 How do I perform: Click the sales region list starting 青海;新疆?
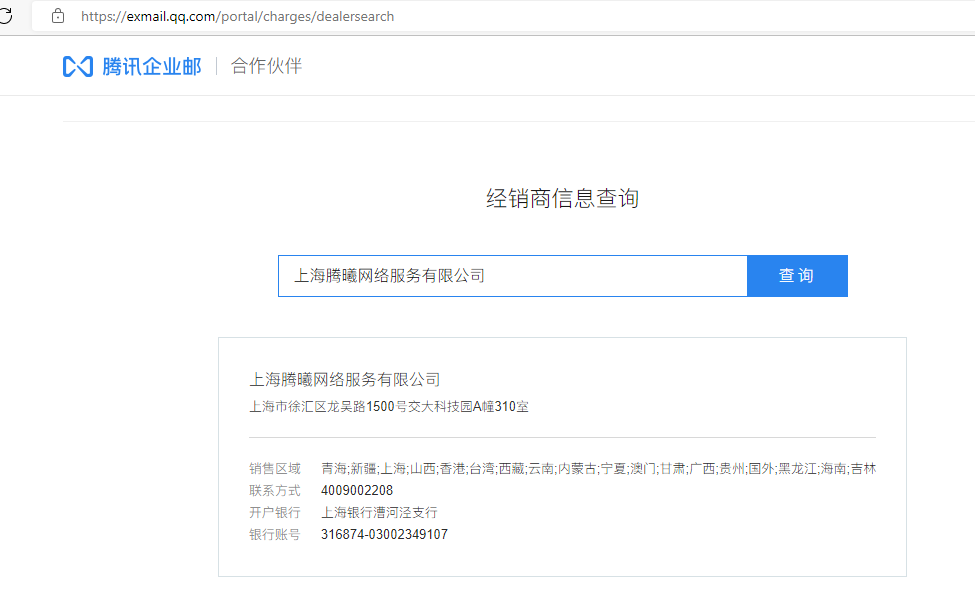pyautogui.click(x=598, y=469)
